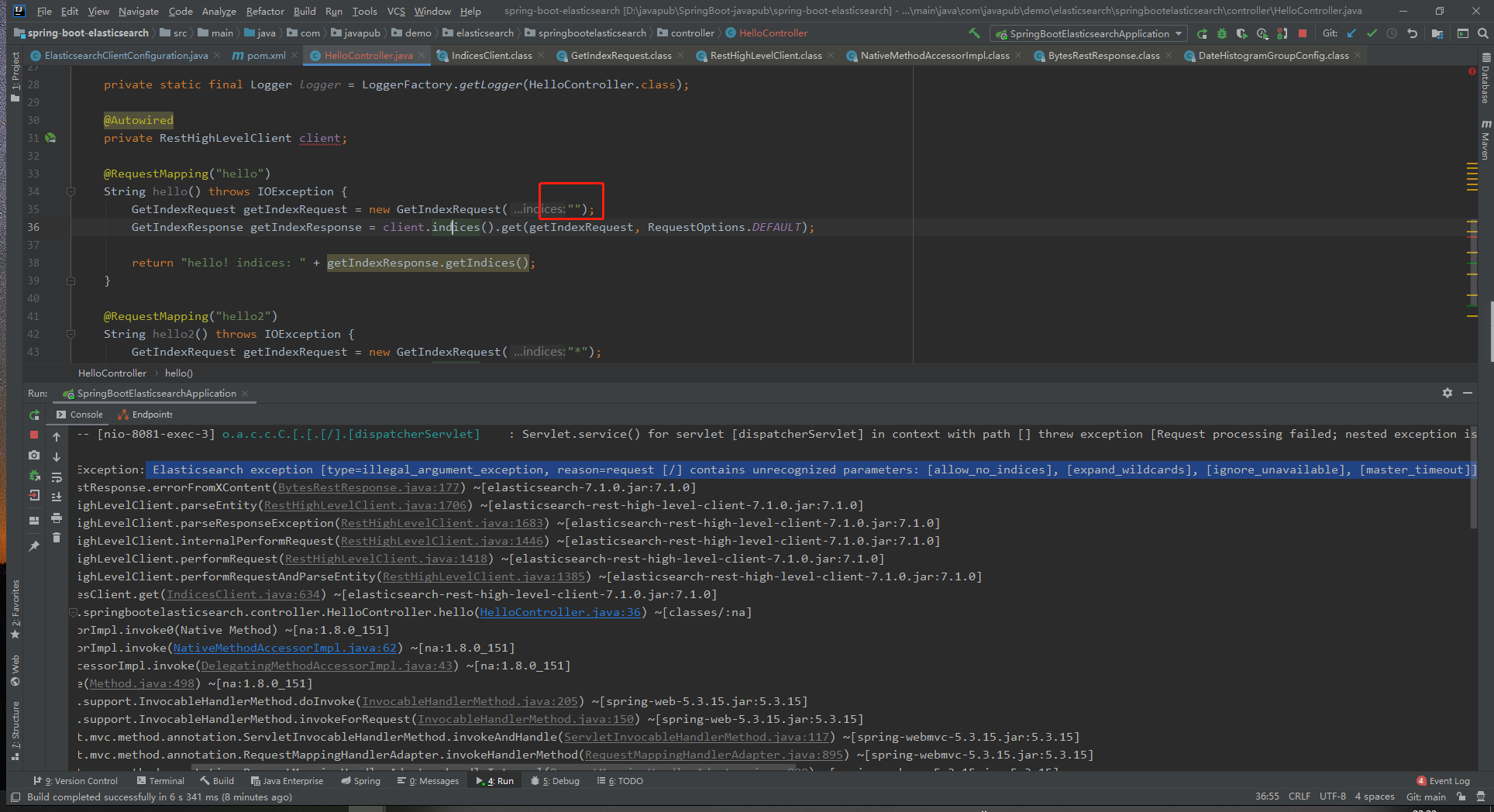Click the Git commit checkmark icon
This screenshot has height=812, width=1494.
coord(1372,33)
